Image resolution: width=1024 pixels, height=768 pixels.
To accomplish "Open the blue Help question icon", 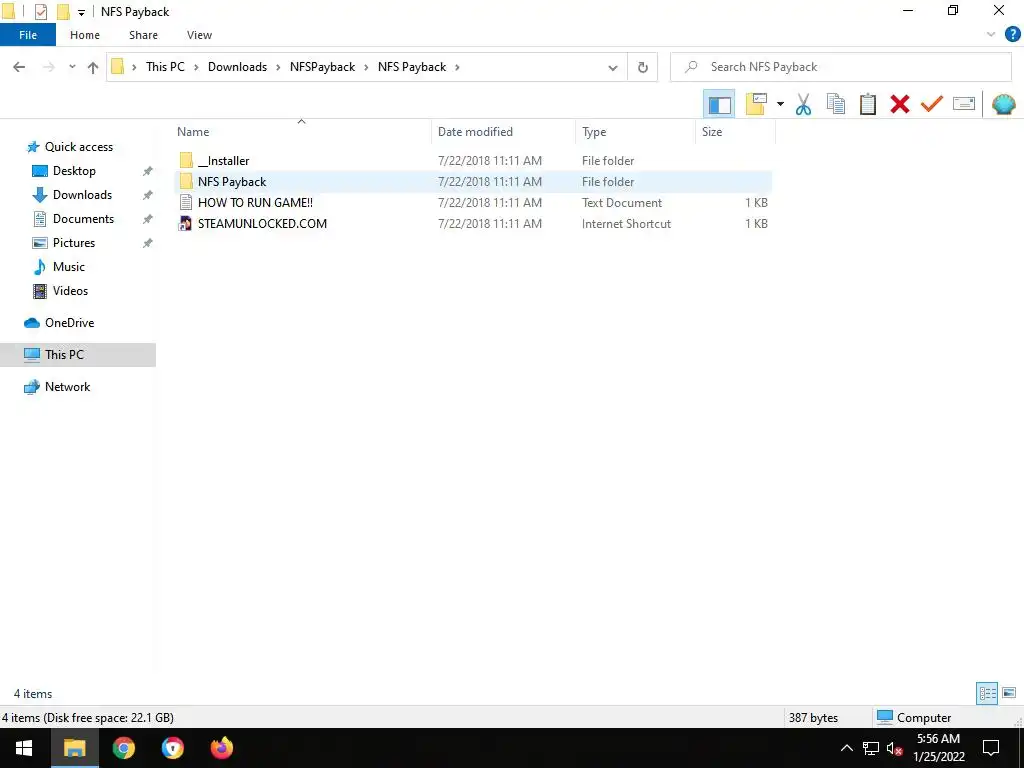I will pos(1012,35).
